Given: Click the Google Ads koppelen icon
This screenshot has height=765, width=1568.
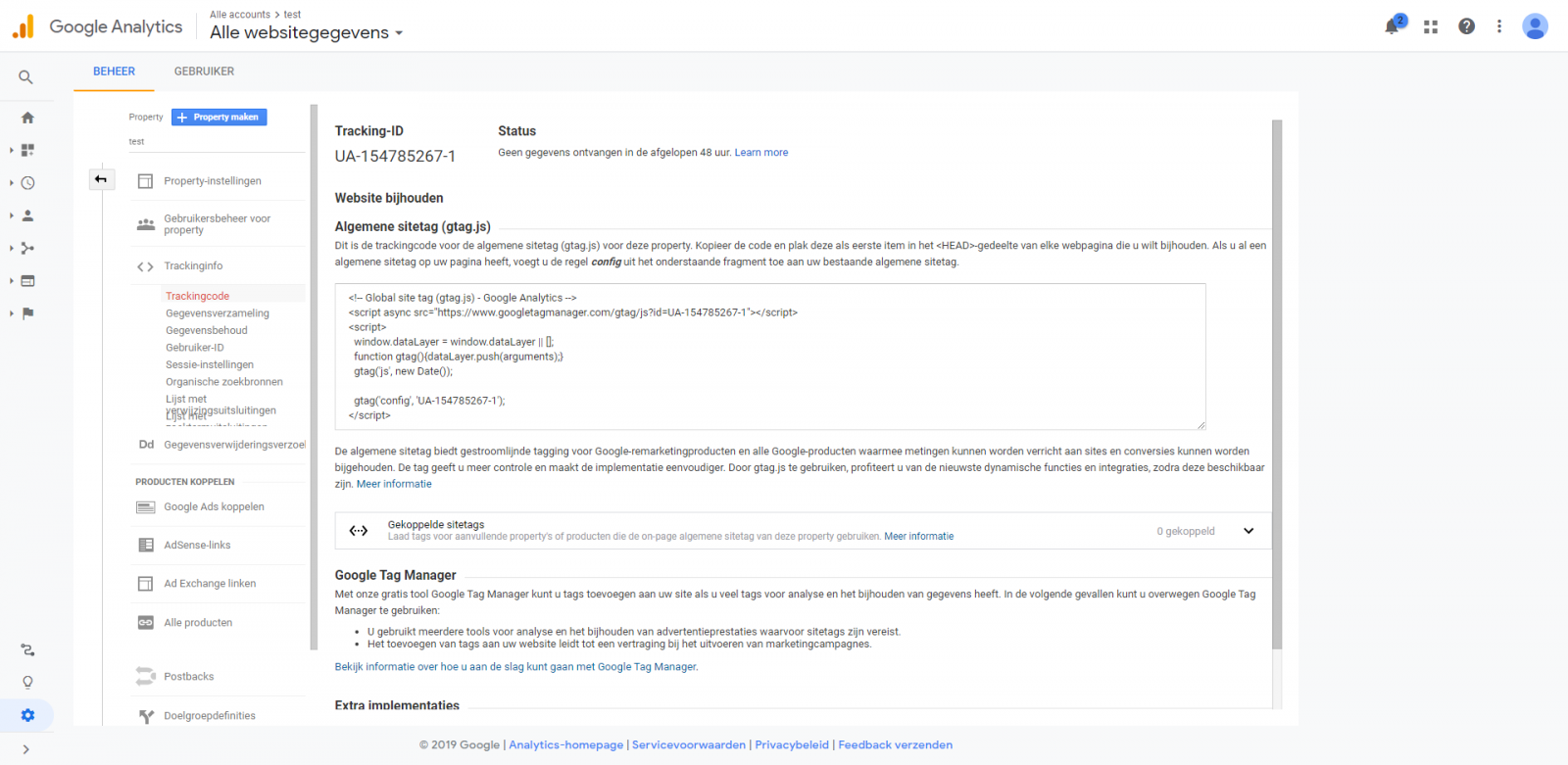Looking at the screenshot, I should (145, 507).
